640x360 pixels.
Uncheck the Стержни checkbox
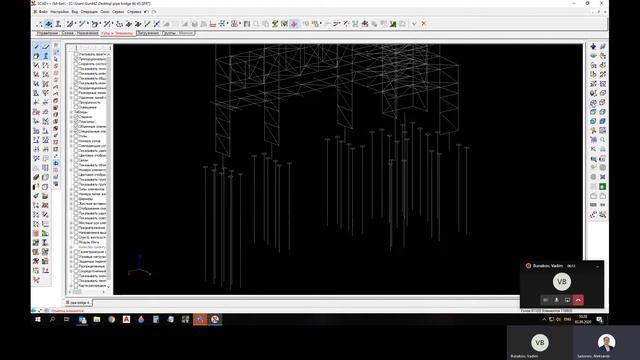(76, 117)
